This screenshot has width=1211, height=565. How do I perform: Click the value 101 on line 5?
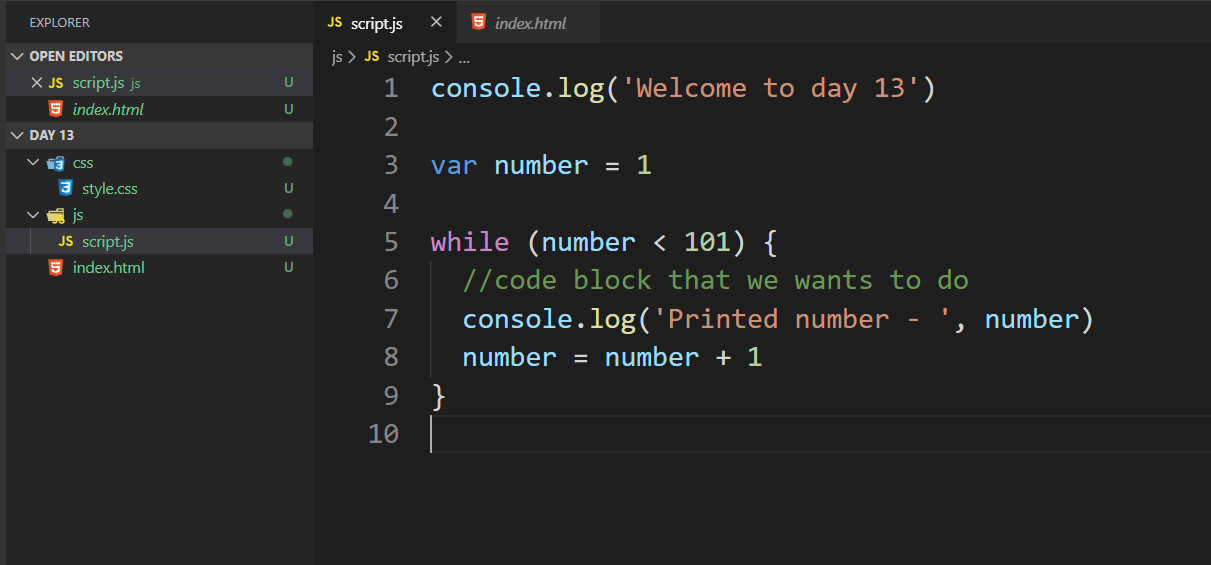pyautogui.click(x=708, y=242)
